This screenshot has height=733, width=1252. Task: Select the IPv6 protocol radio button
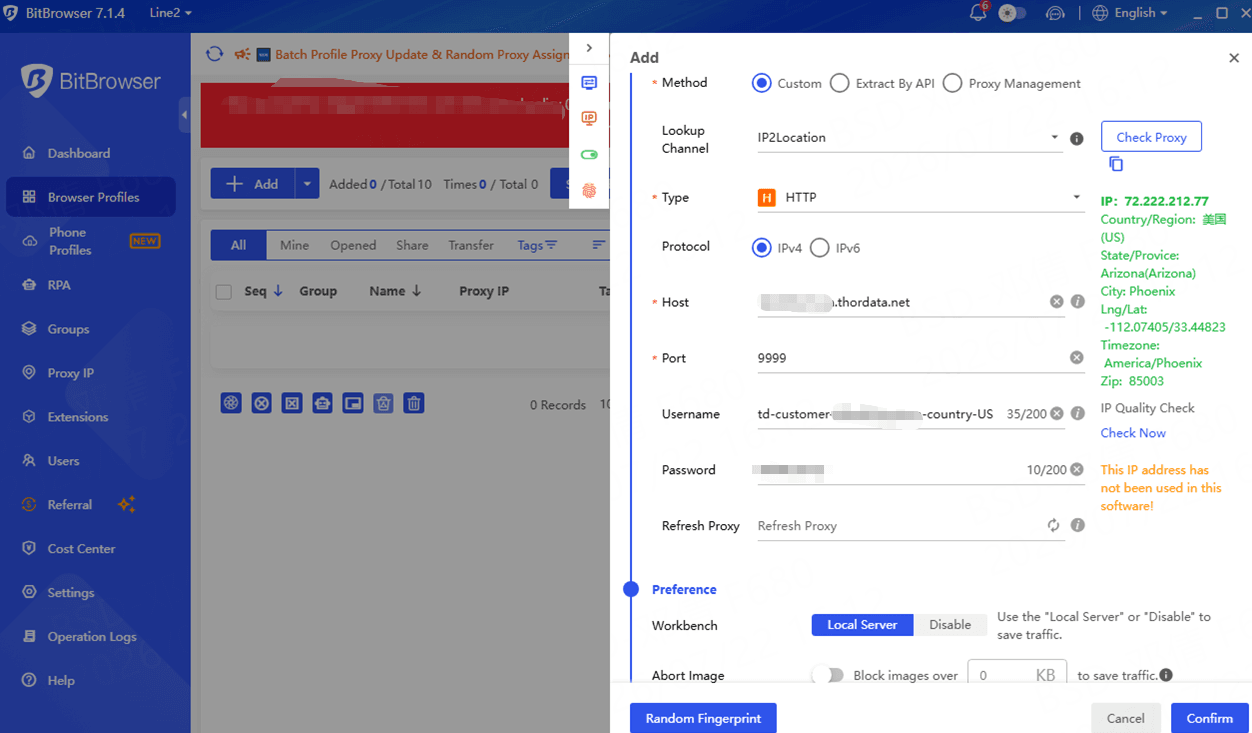pos(819,248)
